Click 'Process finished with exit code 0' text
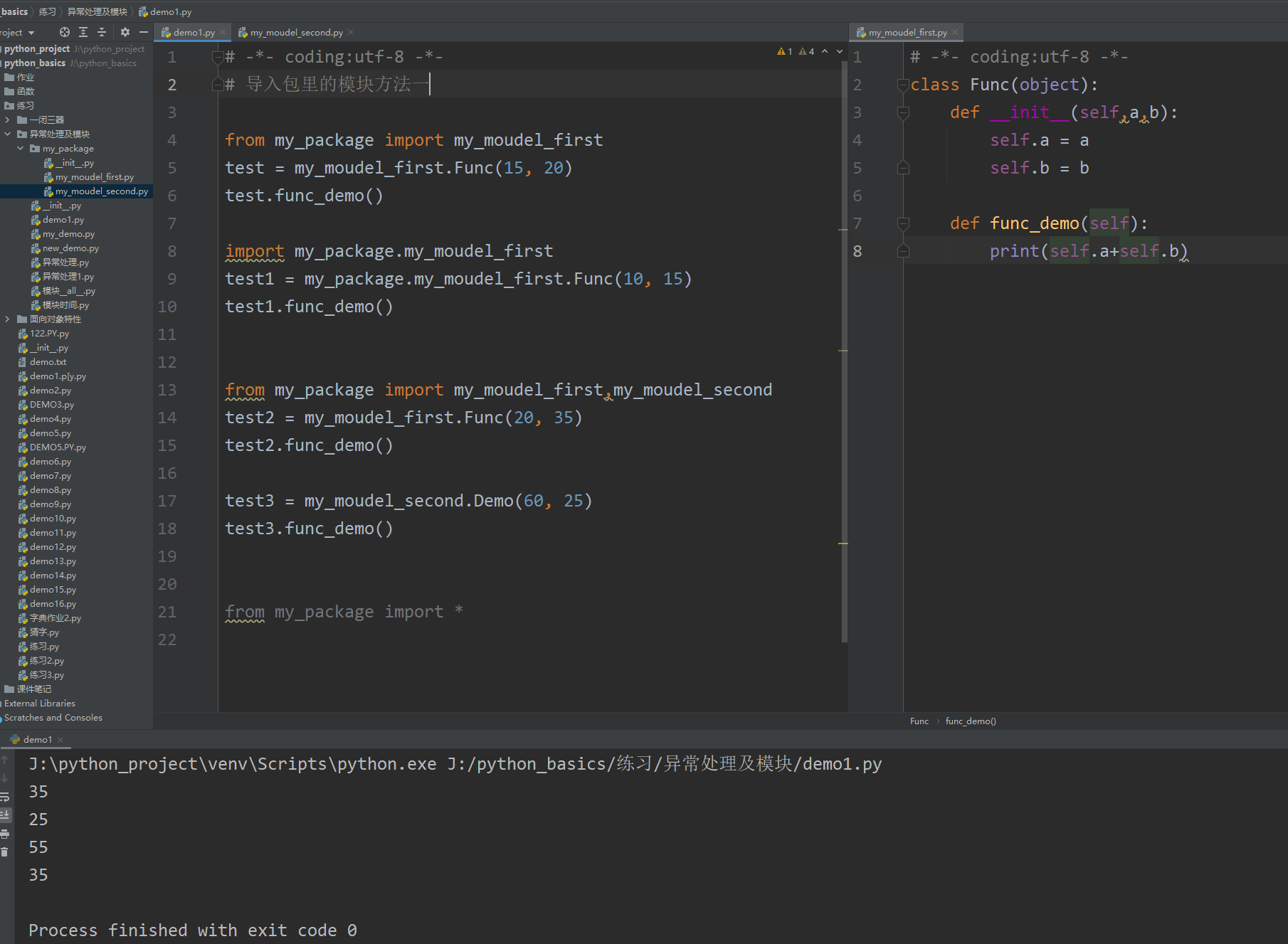Screen dimensions: 1288x944 pyautogui.click(x=193, y=930)
